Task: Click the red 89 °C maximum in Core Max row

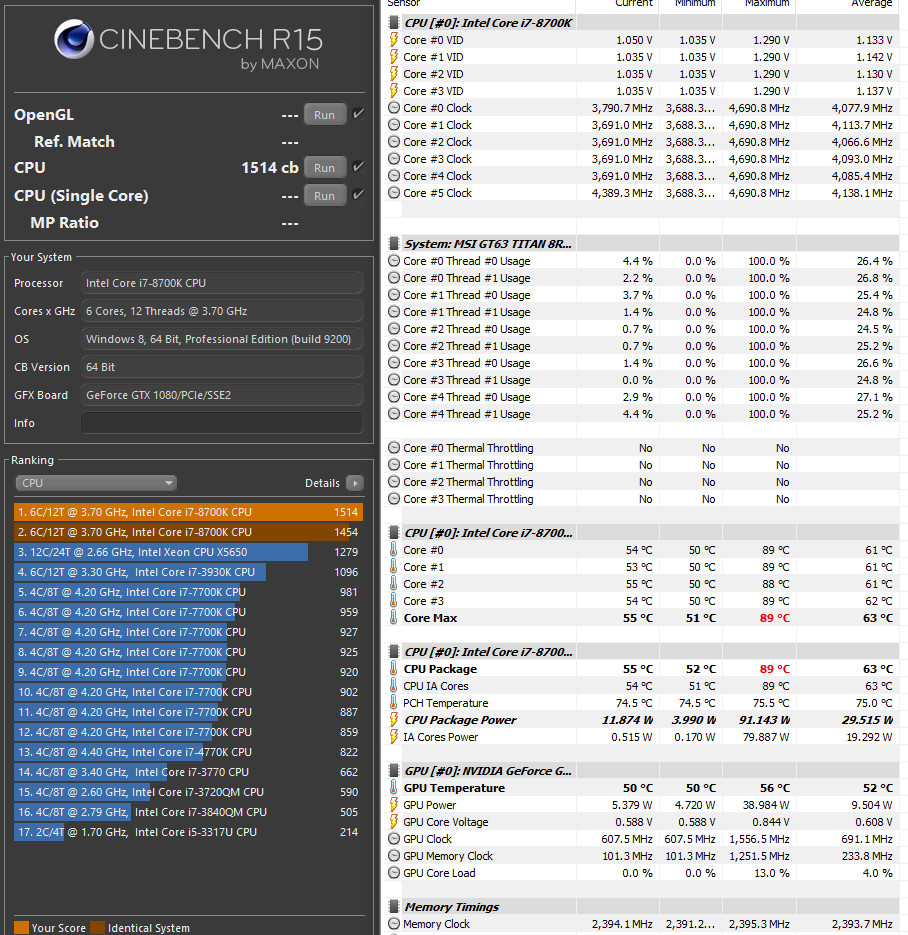Action: click(x=774, y=618)
